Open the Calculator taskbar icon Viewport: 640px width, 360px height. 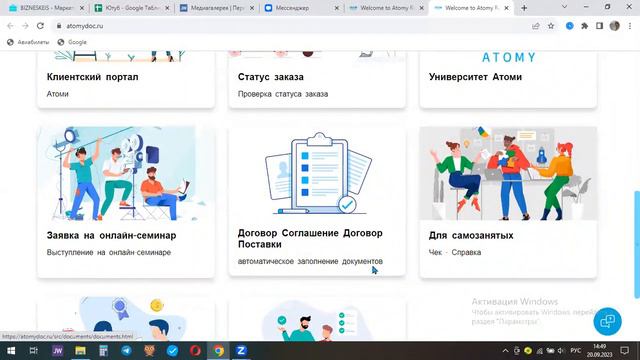pos(103,351)
